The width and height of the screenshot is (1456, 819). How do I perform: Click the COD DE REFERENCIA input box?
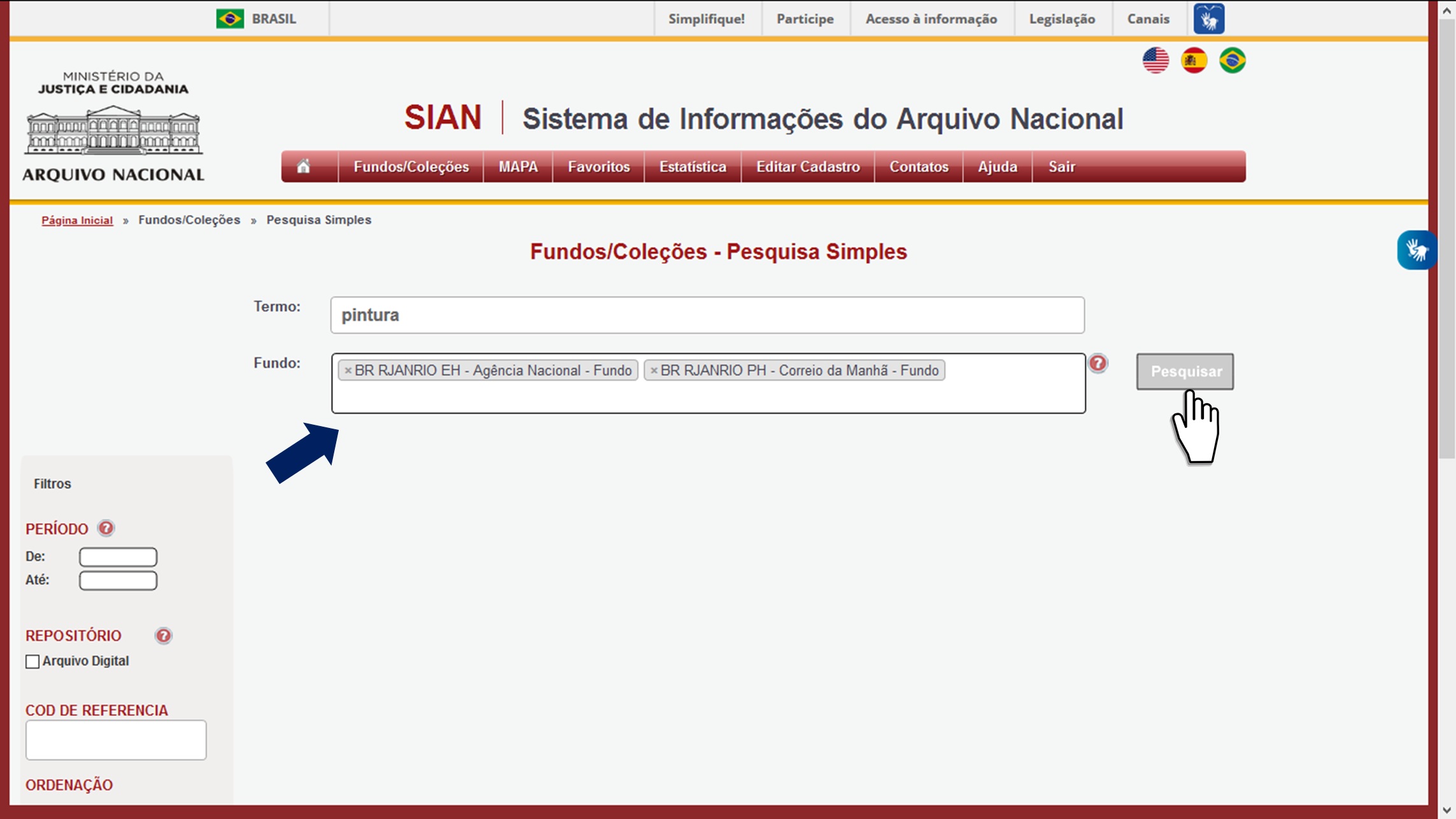pos(115,739)
